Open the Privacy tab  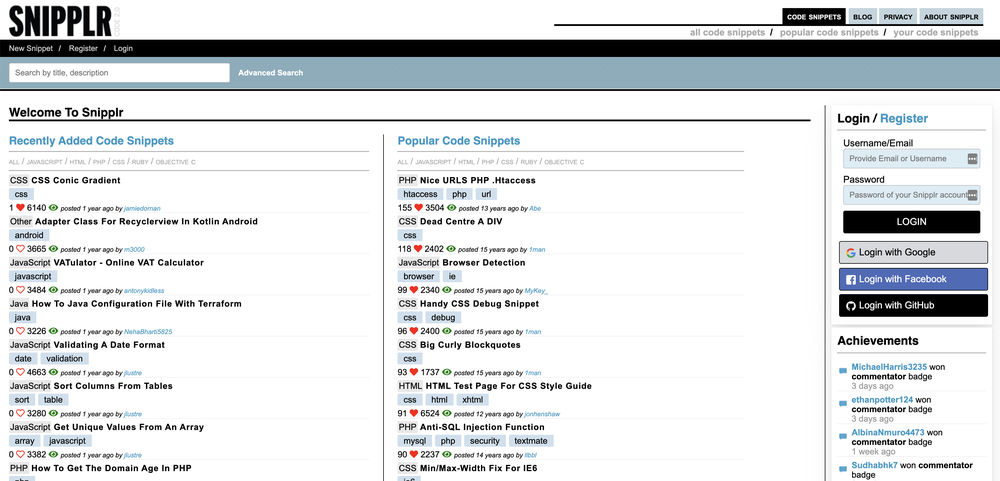click(x=898, y=17)
